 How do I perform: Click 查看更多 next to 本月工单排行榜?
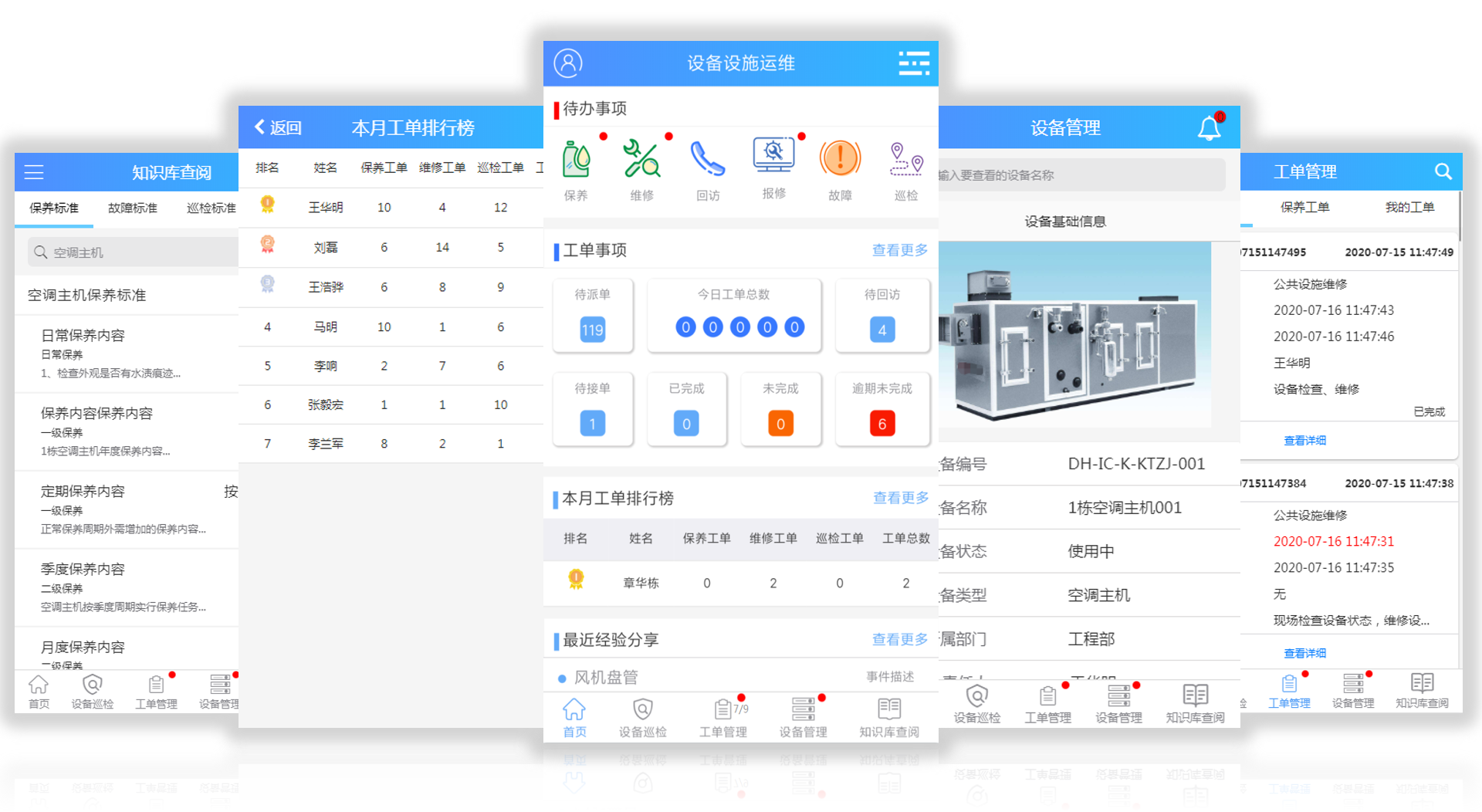(x=901, y=498)
